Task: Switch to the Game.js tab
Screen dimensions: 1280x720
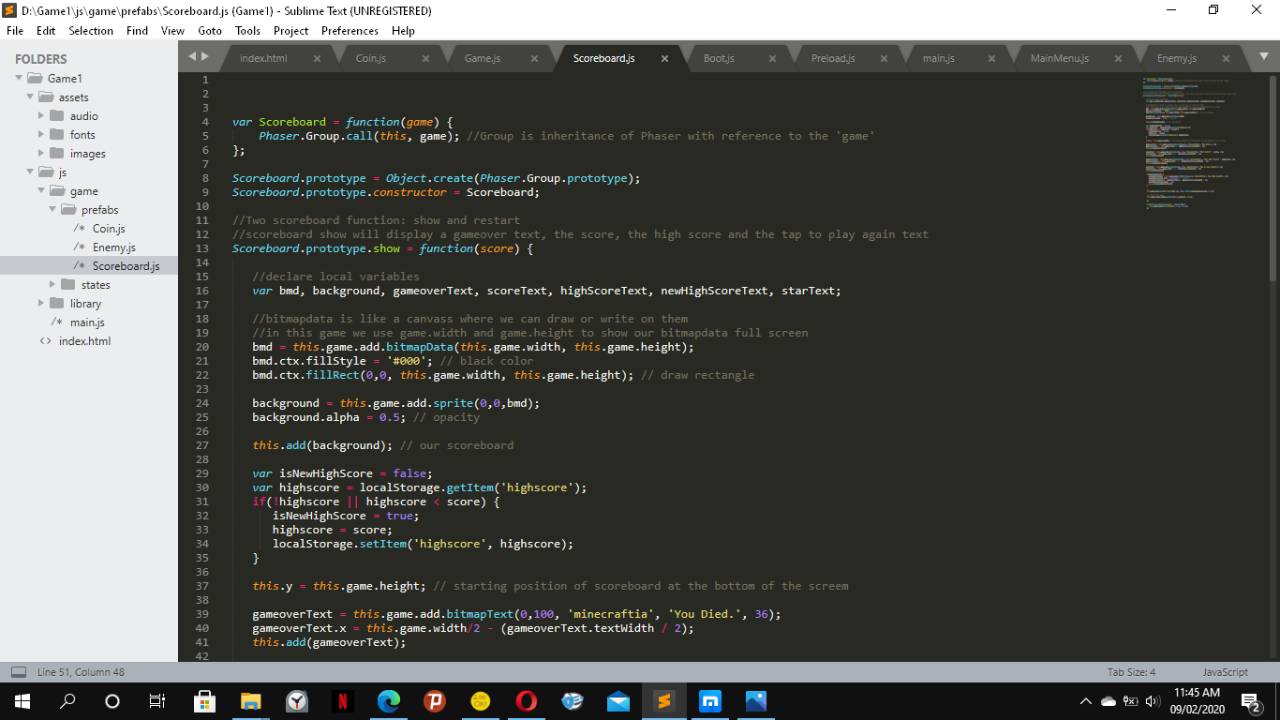Action: click(x=482, y=58)
